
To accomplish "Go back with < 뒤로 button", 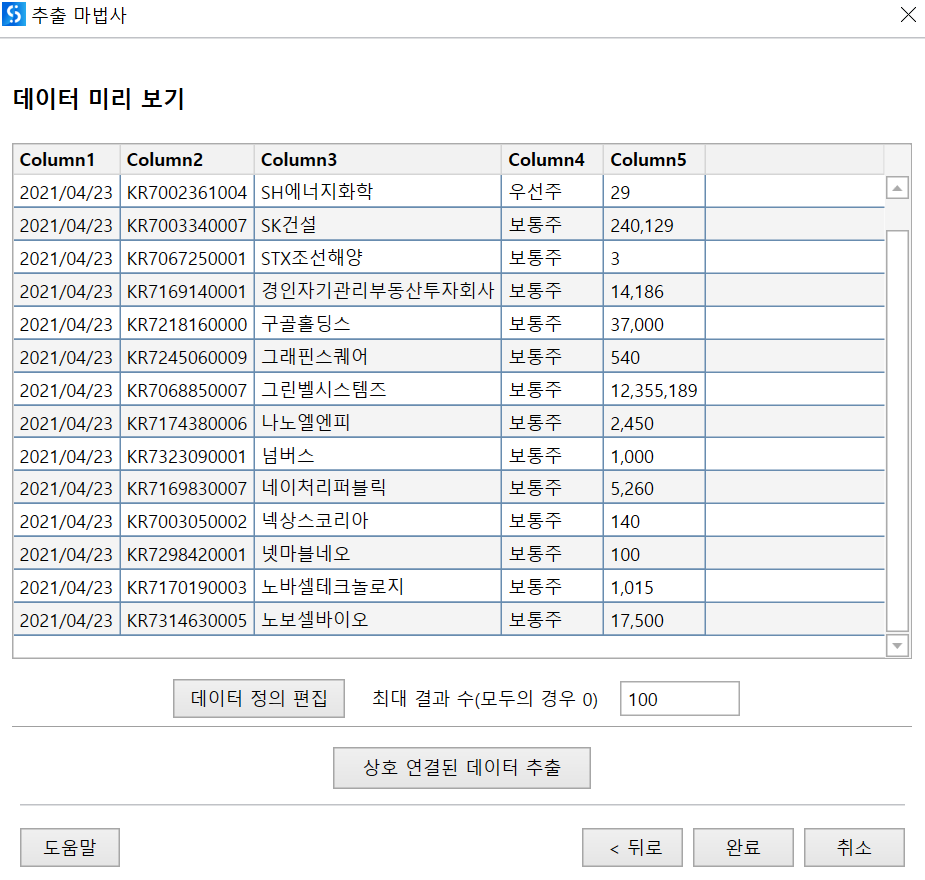I will point(632,847).
